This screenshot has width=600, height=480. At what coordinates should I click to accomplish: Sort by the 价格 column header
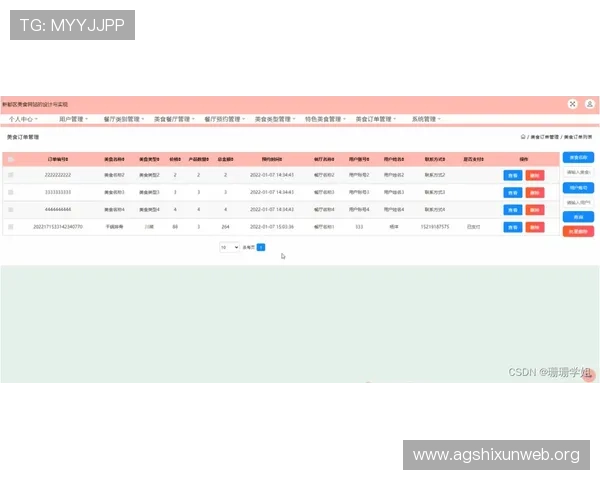174,159
